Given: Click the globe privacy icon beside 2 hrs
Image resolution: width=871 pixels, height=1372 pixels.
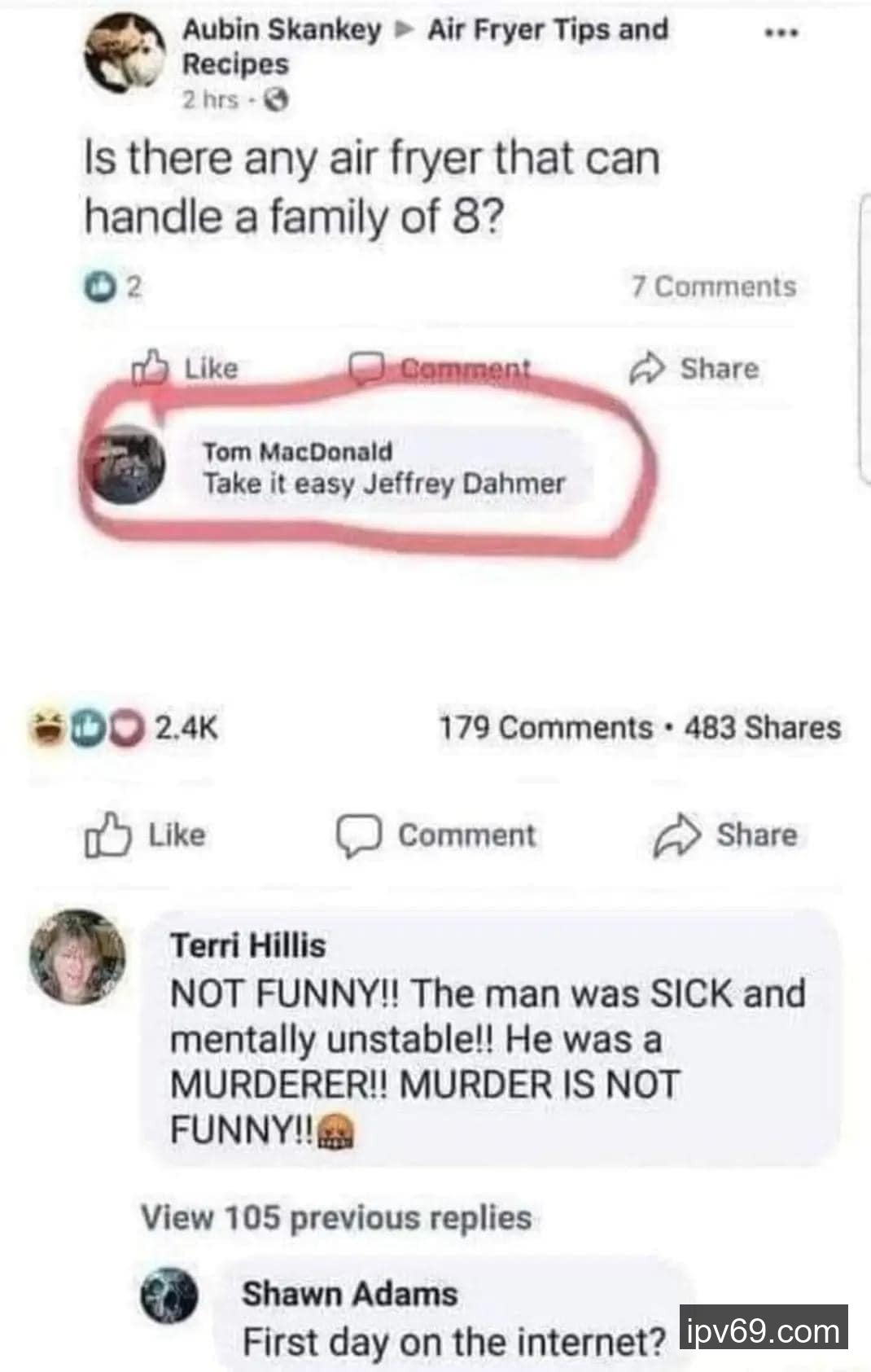Looking at the screenshot, I should point(278,100).
